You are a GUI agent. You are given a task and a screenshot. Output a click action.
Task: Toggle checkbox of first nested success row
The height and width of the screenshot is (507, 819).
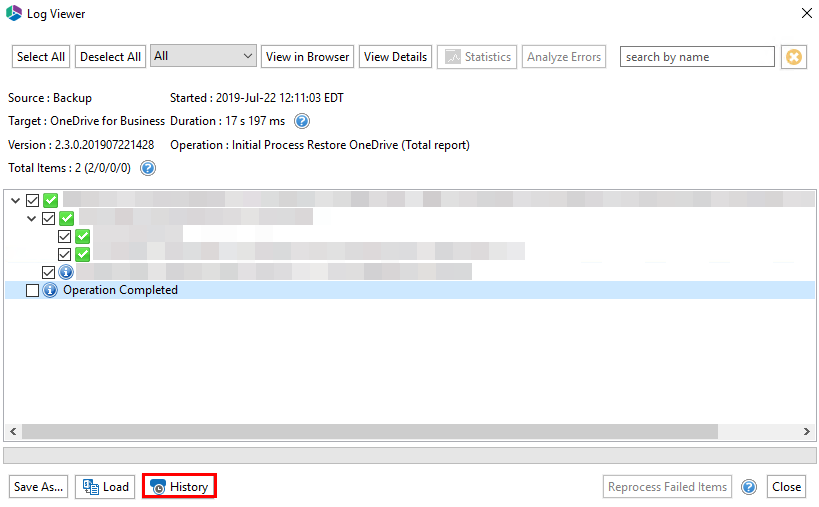click(64, 237)
